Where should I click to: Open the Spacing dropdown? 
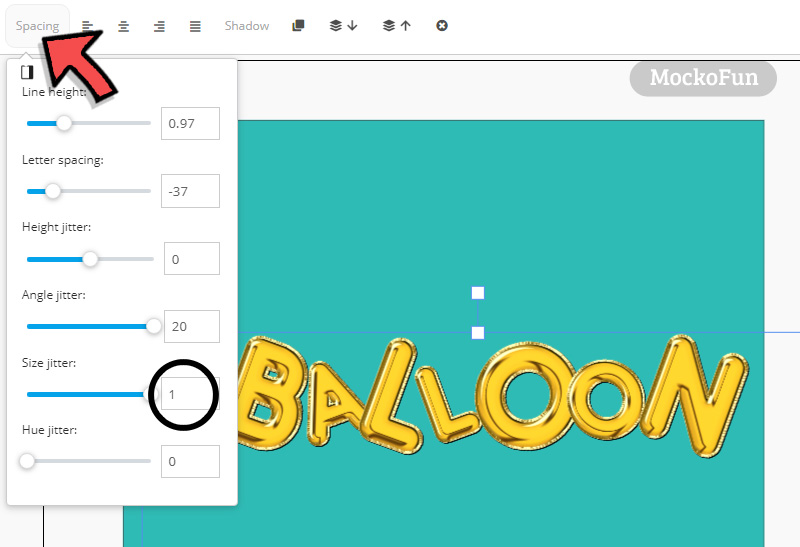[x=37, y=26]
